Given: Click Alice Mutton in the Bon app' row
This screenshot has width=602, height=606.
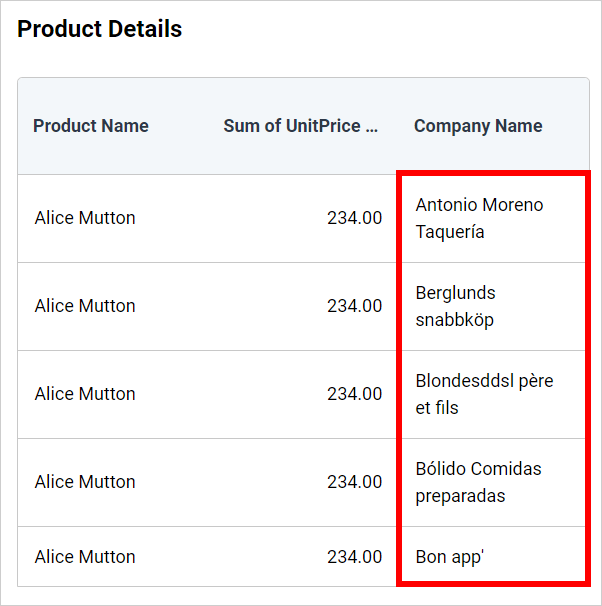Looking at the screenshot, I should click(85, 557).
